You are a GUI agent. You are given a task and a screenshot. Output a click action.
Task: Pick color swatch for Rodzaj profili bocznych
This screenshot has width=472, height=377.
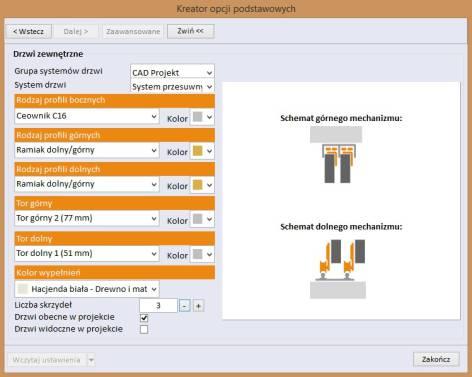tap(202, 117)
